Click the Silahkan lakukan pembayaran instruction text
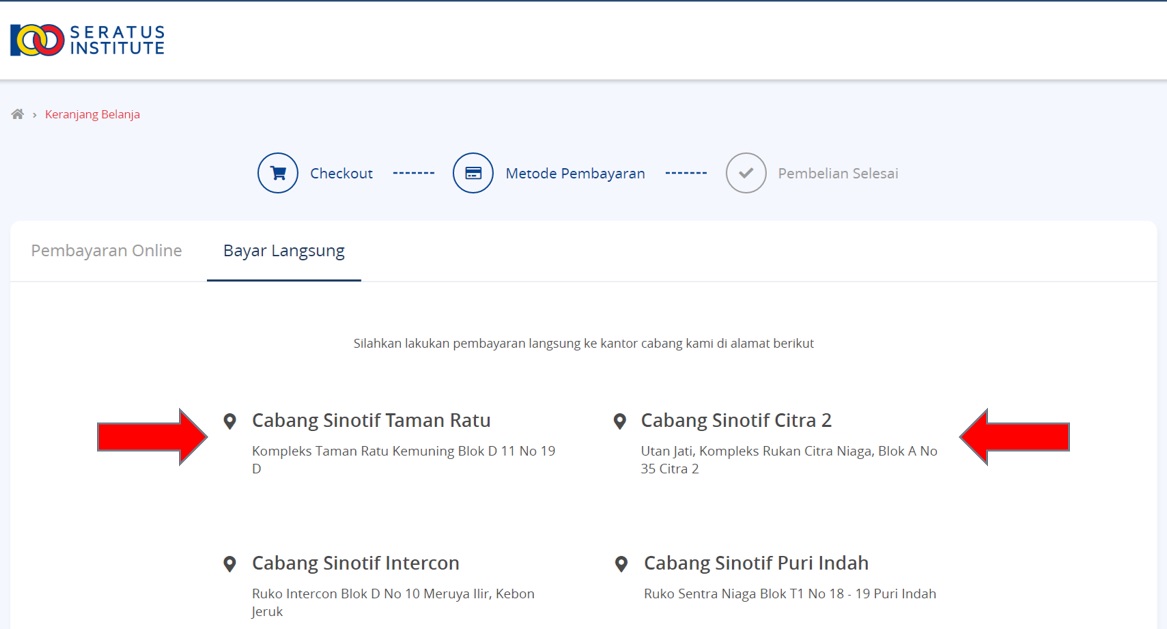Screen dimensions: 1167x629 pyautogui.click(x=584, y=343)
